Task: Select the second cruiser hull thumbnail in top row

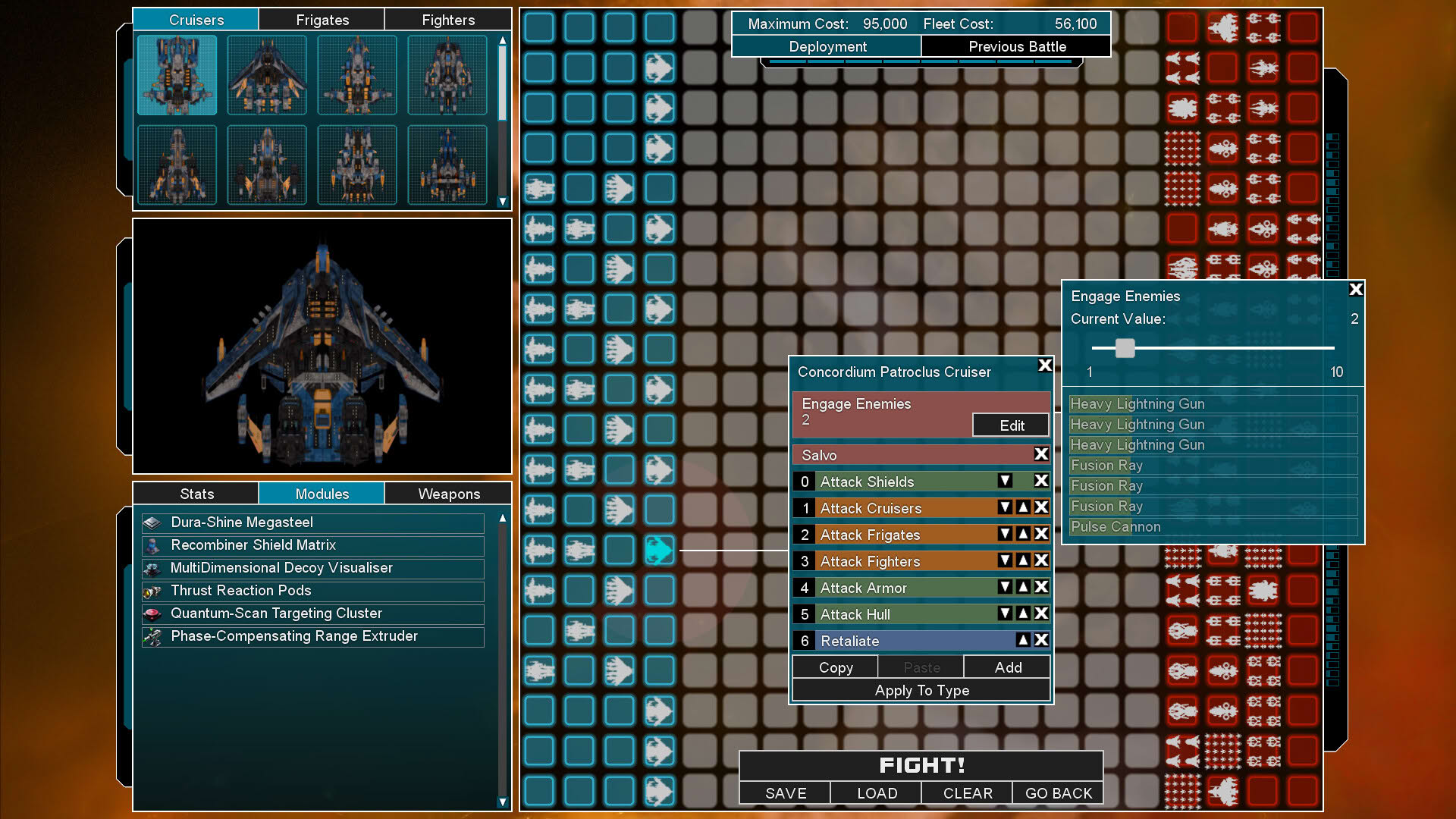Action: pyautogui.click(x=267, y=75)
